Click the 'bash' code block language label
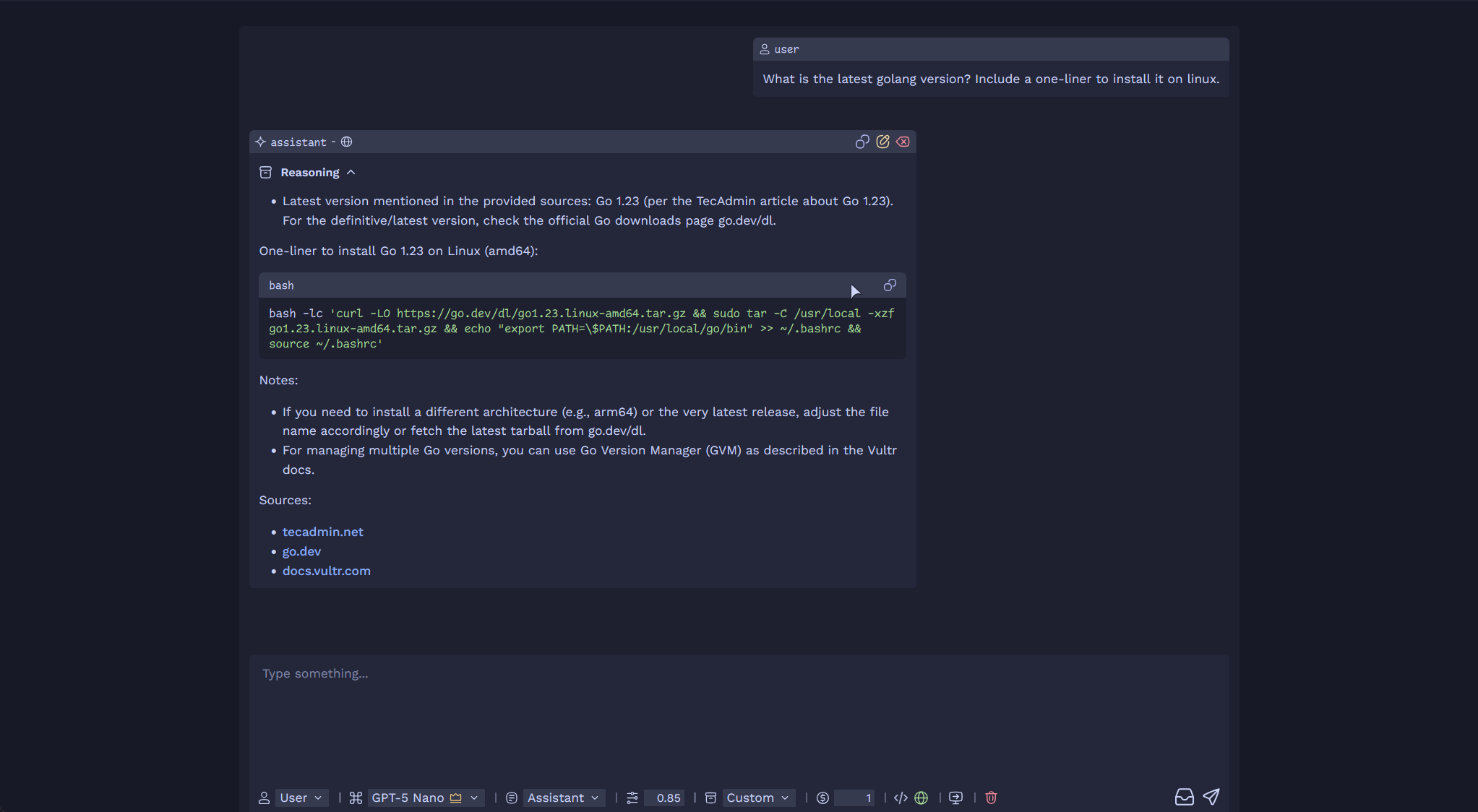The height and width of the screenshot is (812, 1478). click(281, 285)
